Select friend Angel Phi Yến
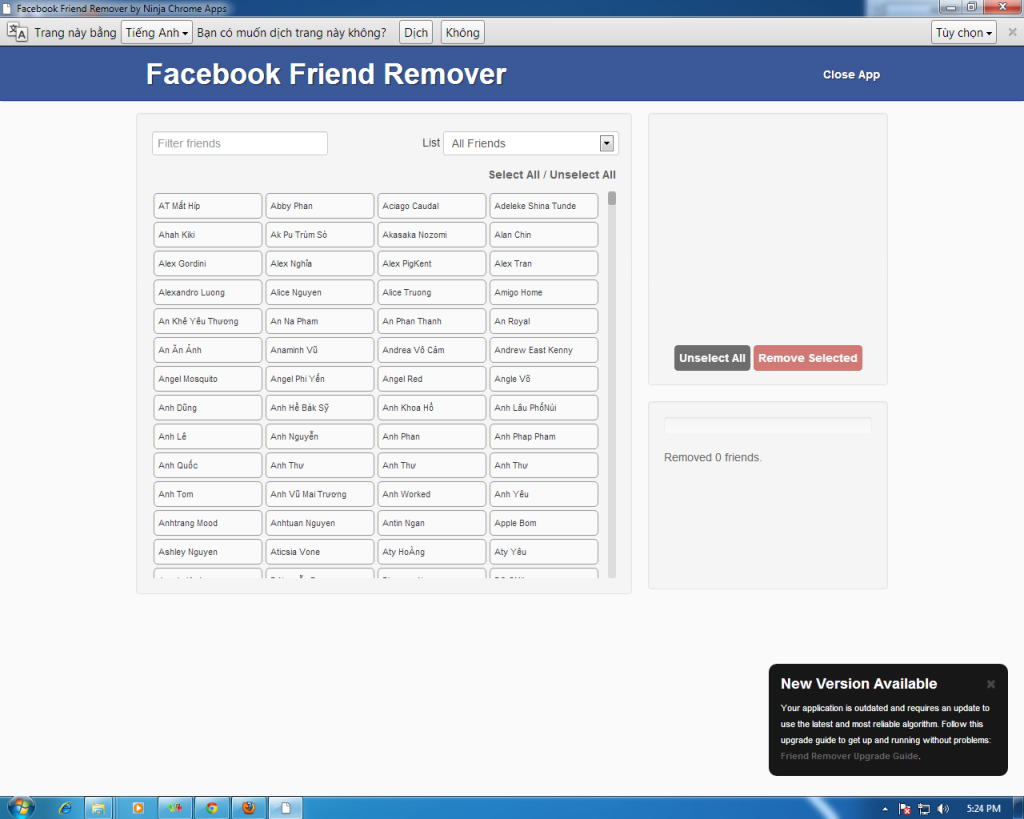Image resolution: width=1024 pixels, height=819 pixels. pyautogui.click(x=320, y=378)
